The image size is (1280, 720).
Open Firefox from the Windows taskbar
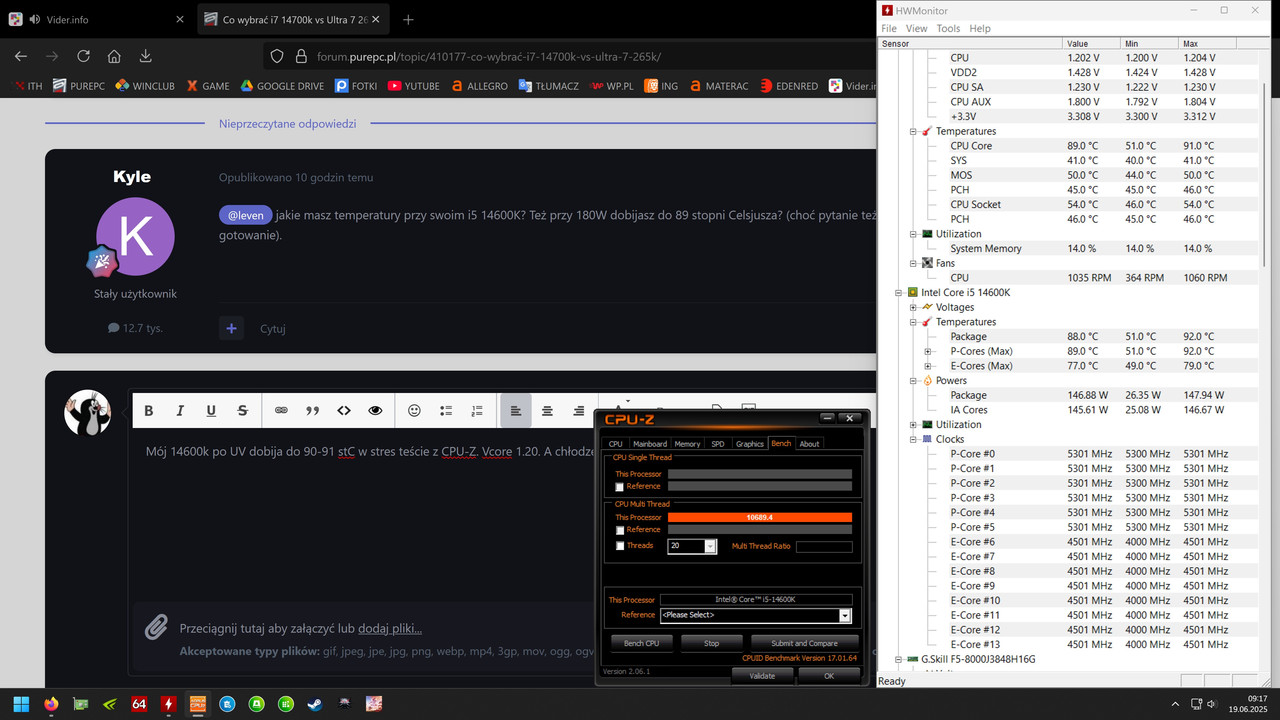point(51,704)
